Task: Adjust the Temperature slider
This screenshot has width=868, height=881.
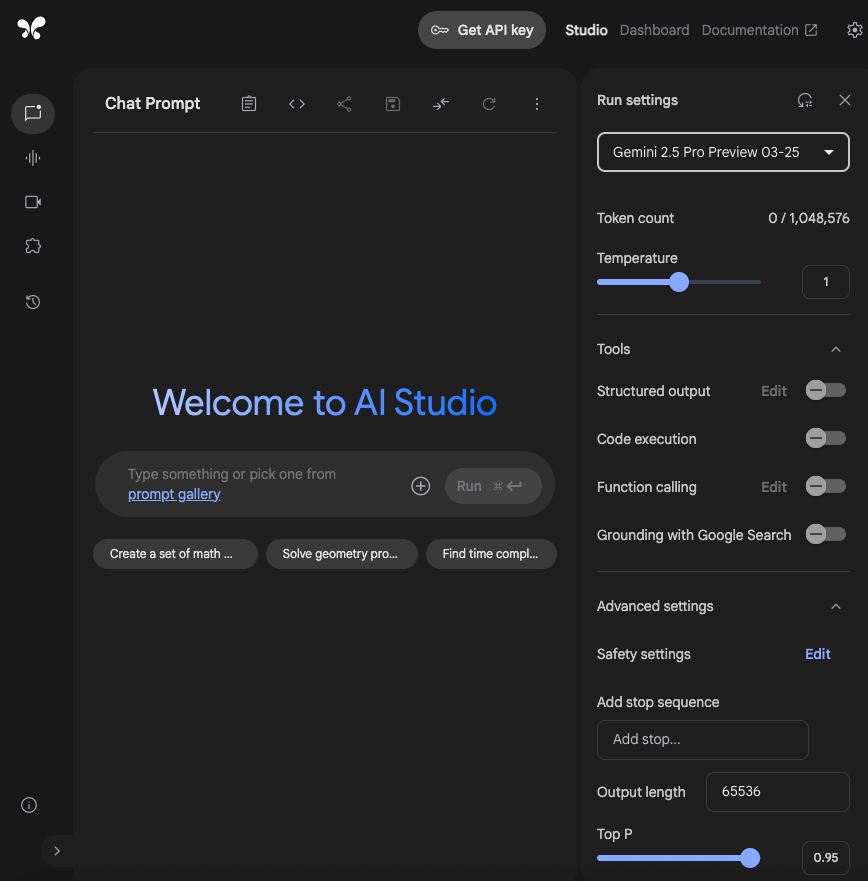Action: [679, 282]
